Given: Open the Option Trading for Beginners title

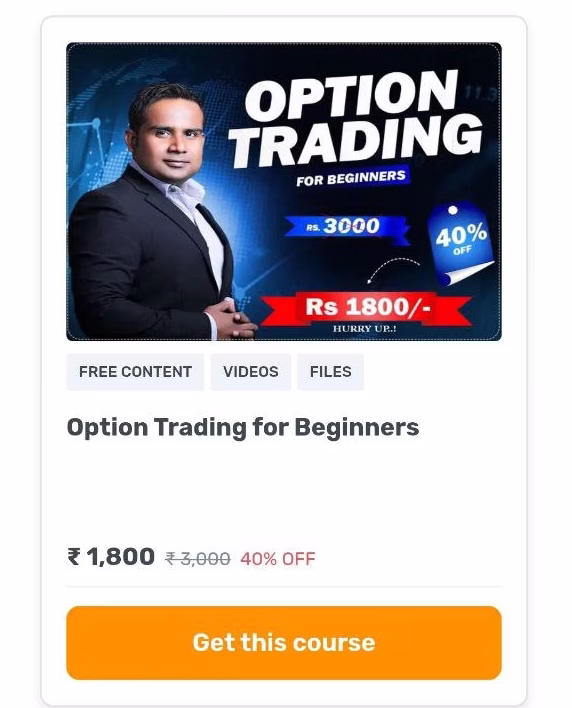Looking at the screenshot, I should click(243, 428).
